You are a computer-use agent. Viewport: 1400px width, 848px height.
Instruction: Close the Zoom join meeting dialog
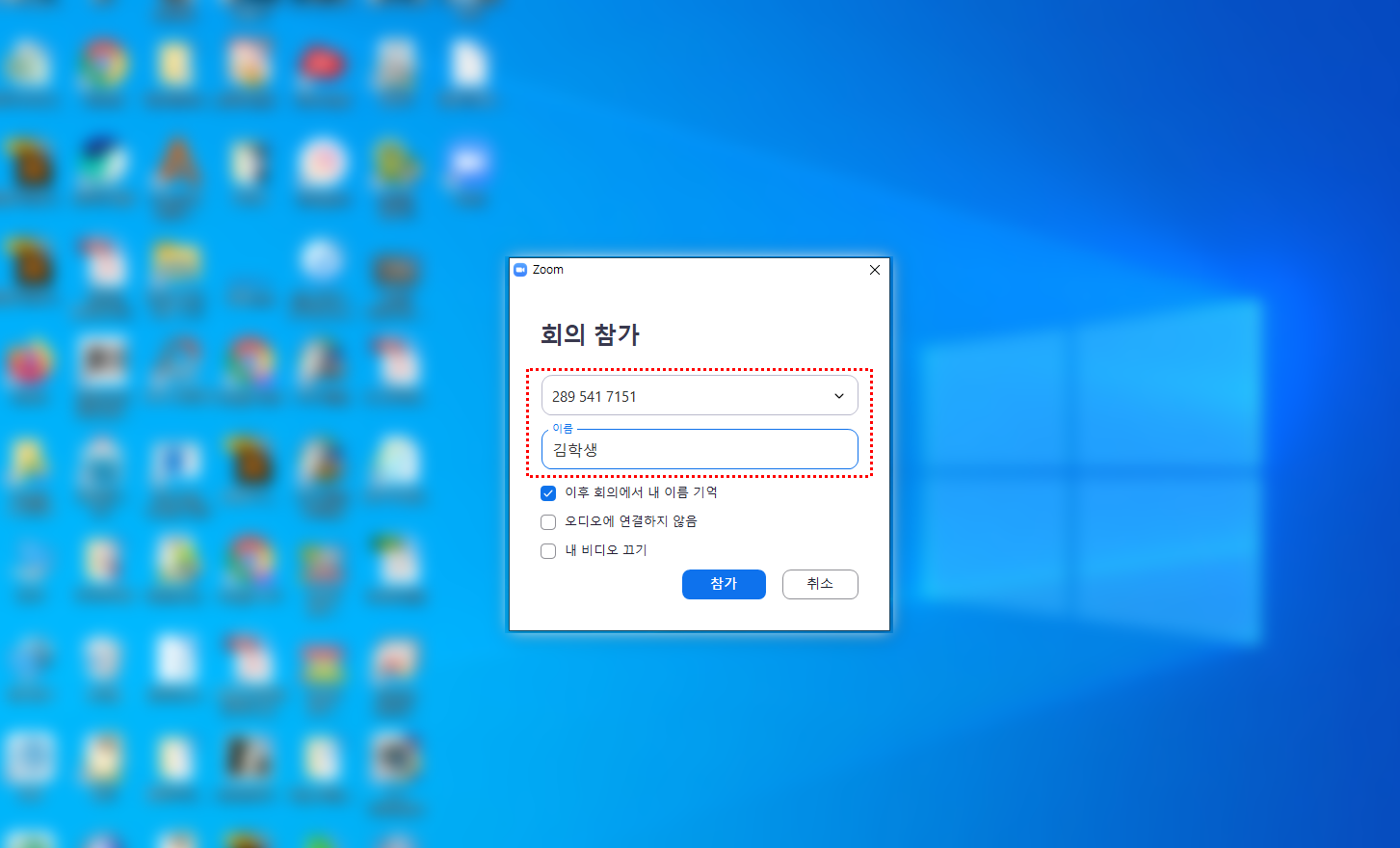point(875,270)
